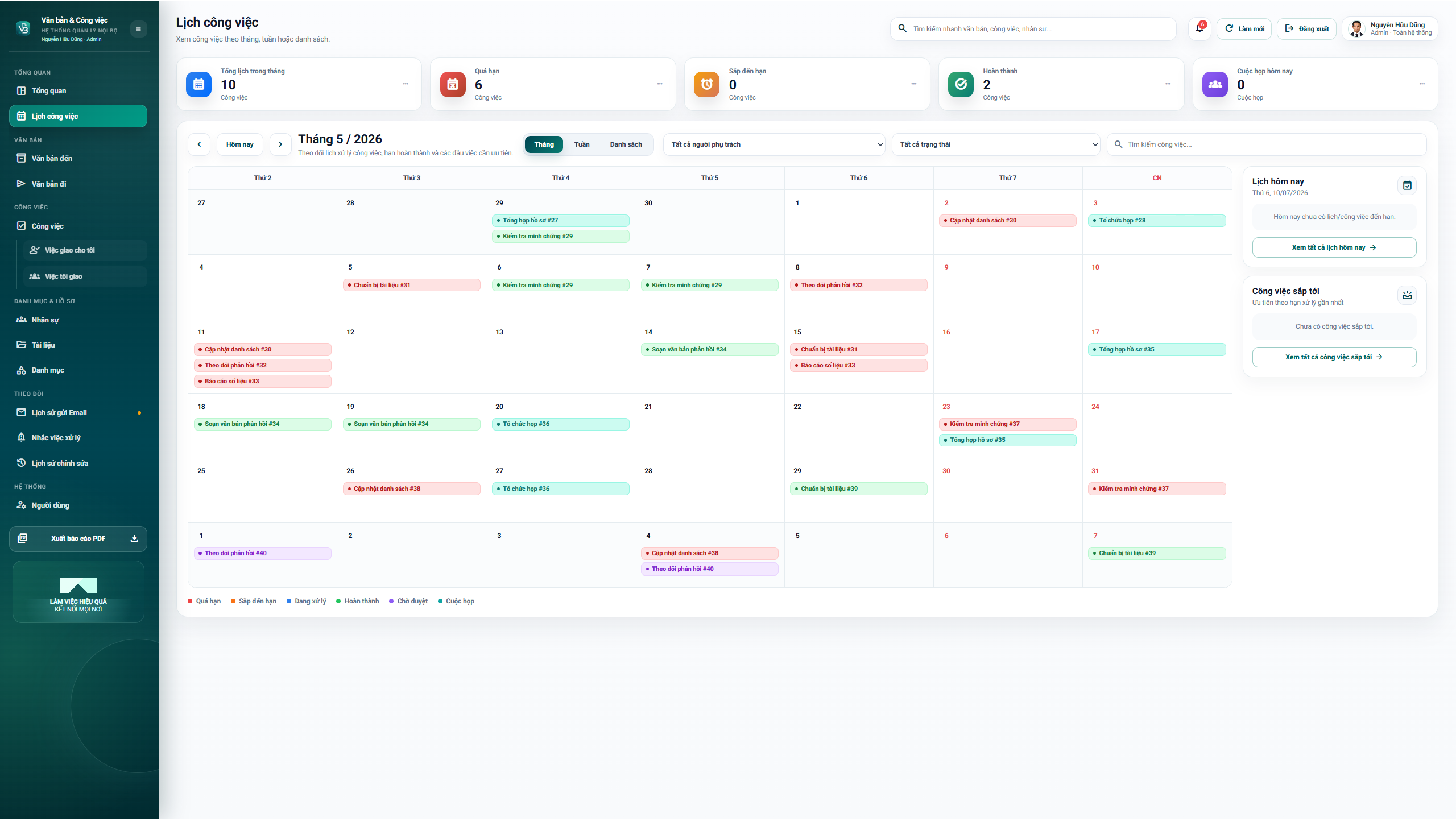
Task: Open Danh mục in sidebar
Action: (78, 370)
